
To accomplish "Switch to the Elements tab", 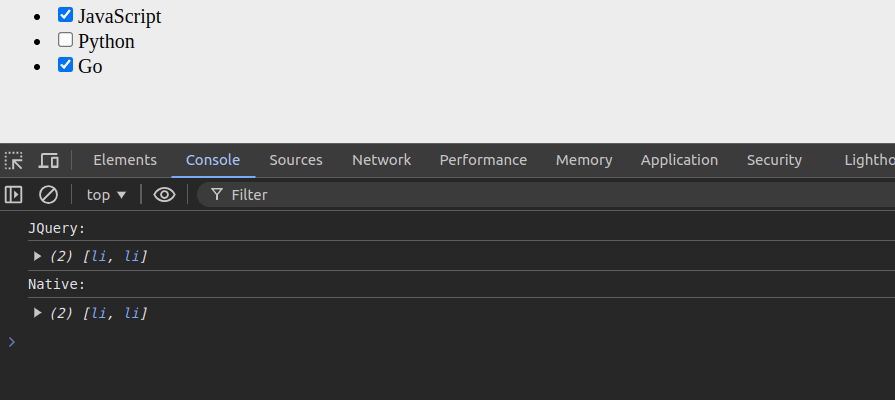I will [x=125, y=160].
